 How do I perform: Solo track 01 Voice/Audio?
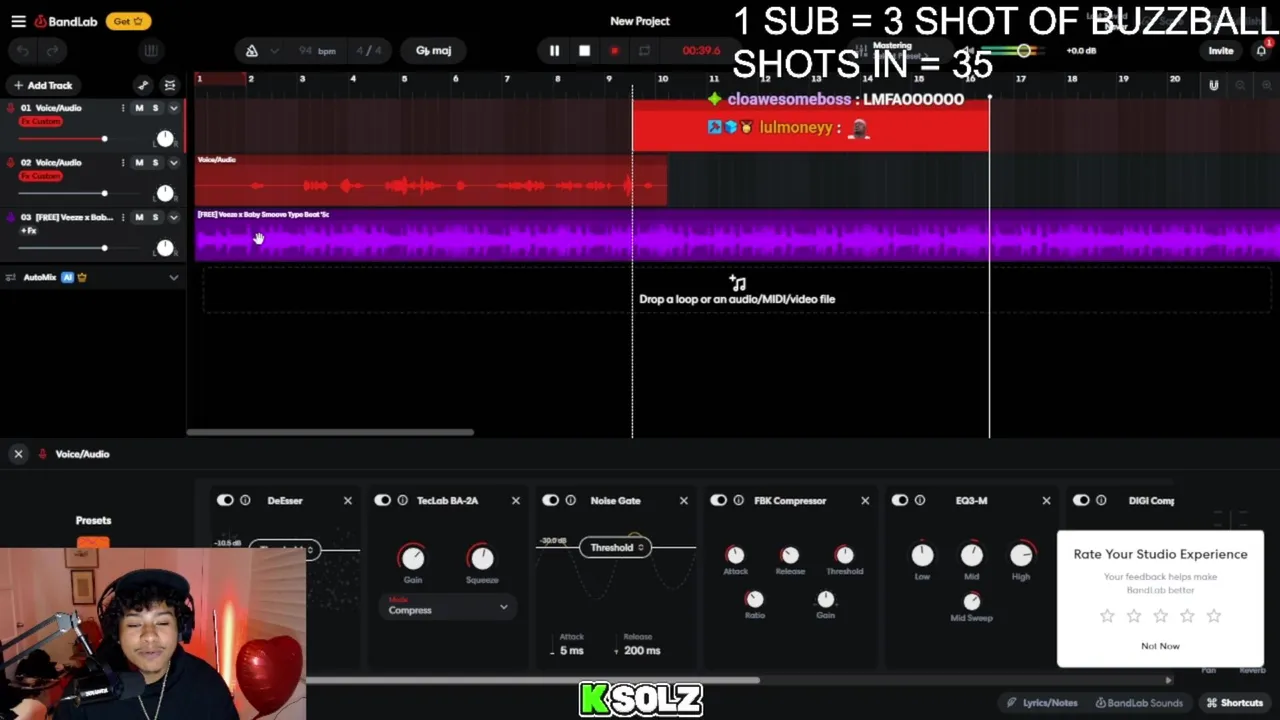coord(155,108)
